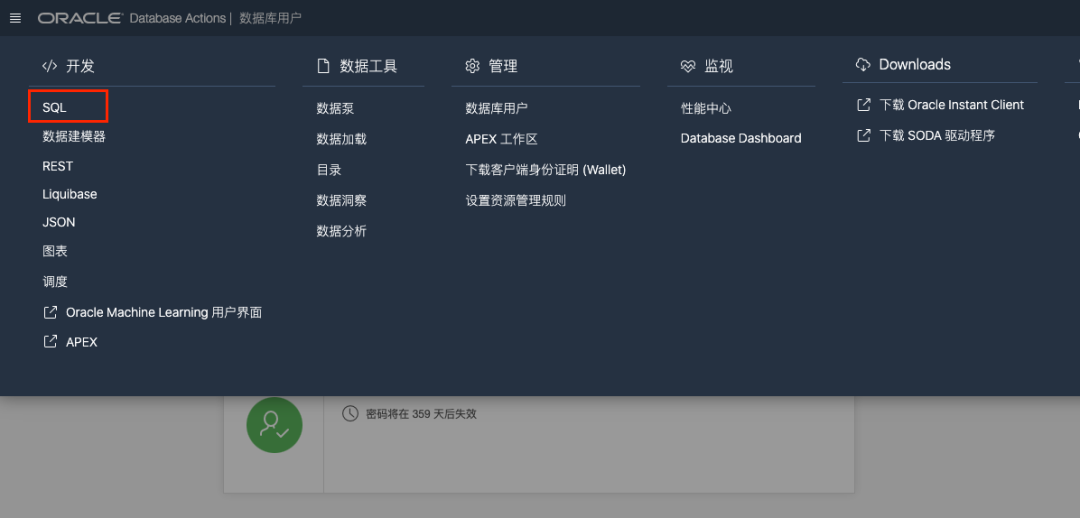
Task: Open APEX 工作区
Action: pyautogui.click(x=501, y=139)
